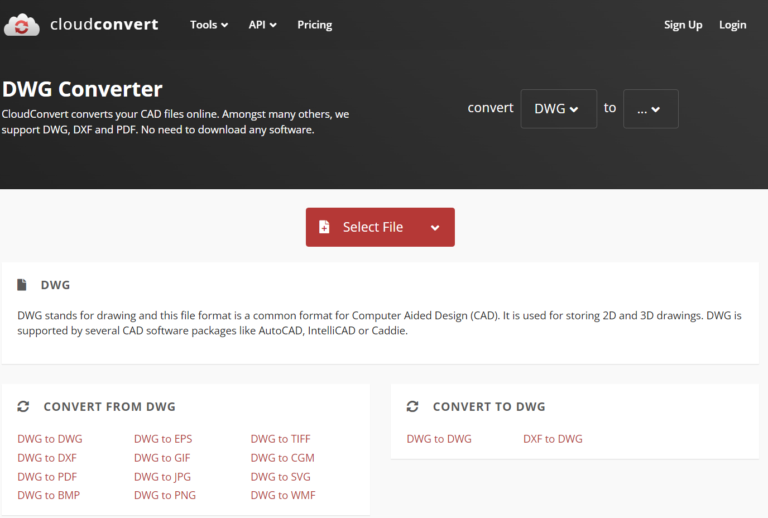Open the DWG to SVG link

pyautogui.click(x=280, y=477)
